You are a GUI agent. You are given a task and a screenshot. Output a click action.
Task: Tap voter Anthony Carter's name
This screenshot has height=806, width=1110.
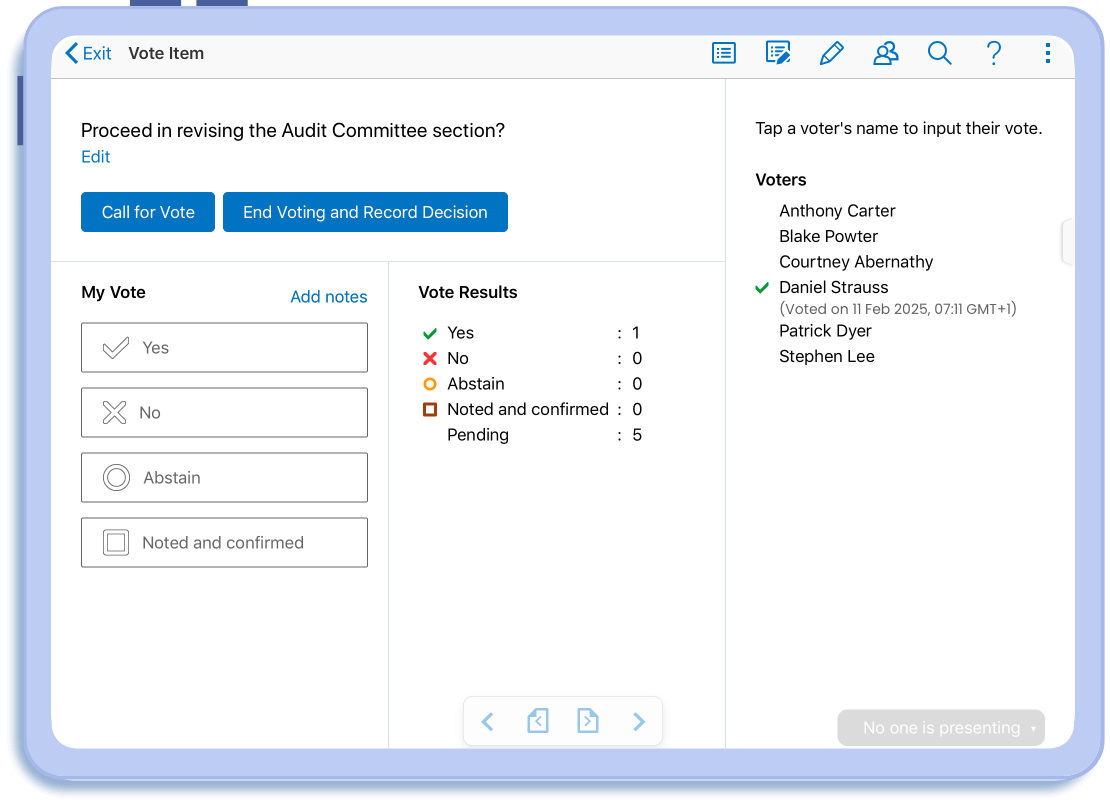pos(837,211)
